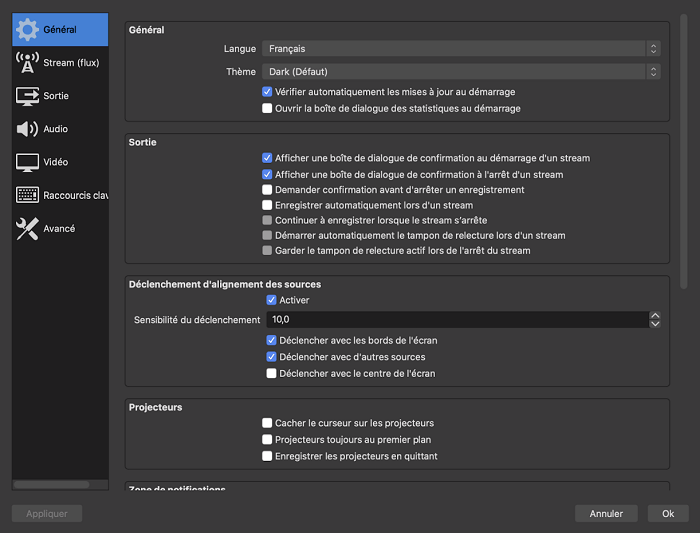Disable automatic update check at startup
700x533 pixels.
pyautogui.click(x=267, y=92)
